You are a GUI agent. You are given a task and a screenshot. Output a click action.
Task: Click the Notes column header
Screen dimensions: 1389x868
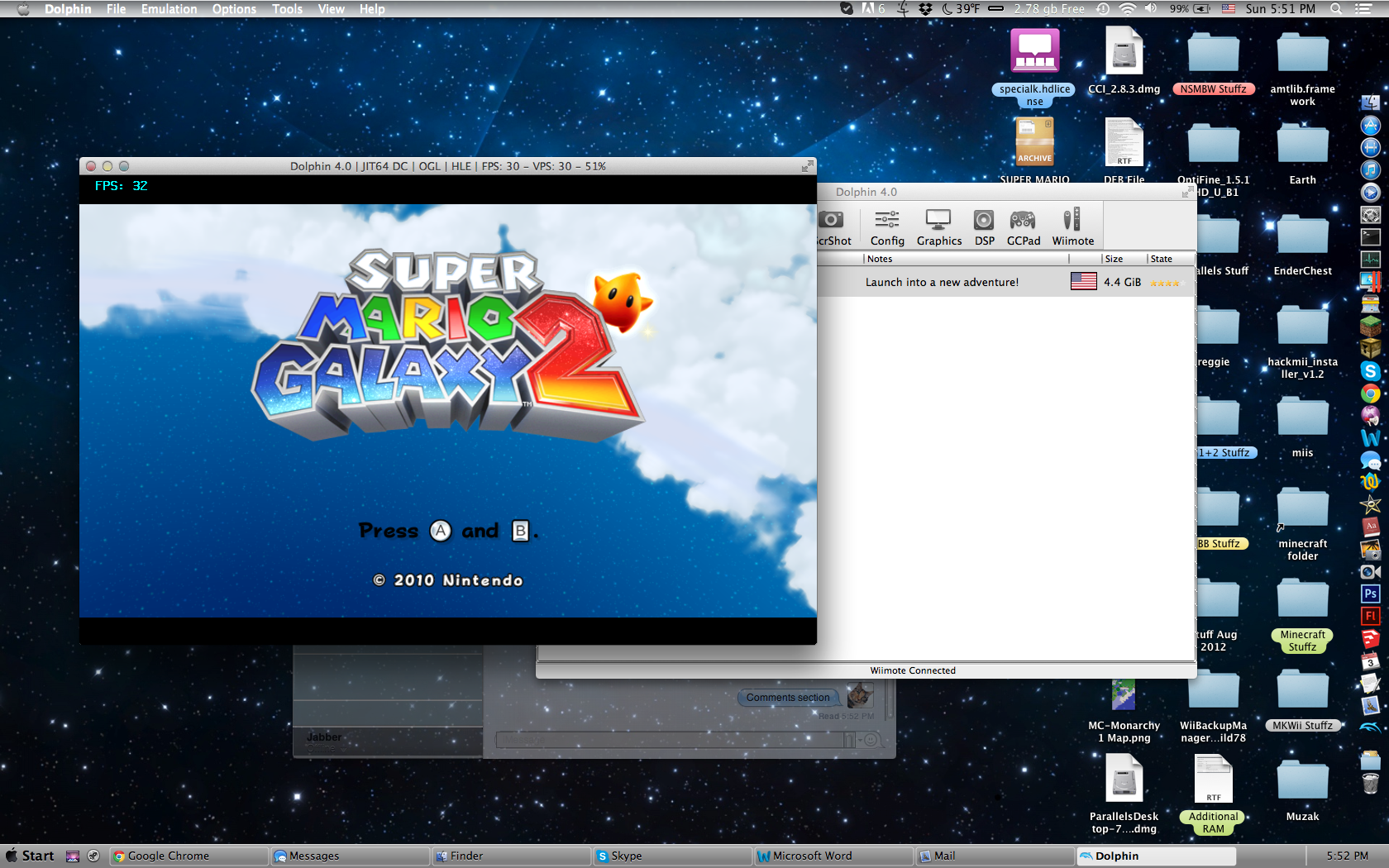[x=880, y=259]
